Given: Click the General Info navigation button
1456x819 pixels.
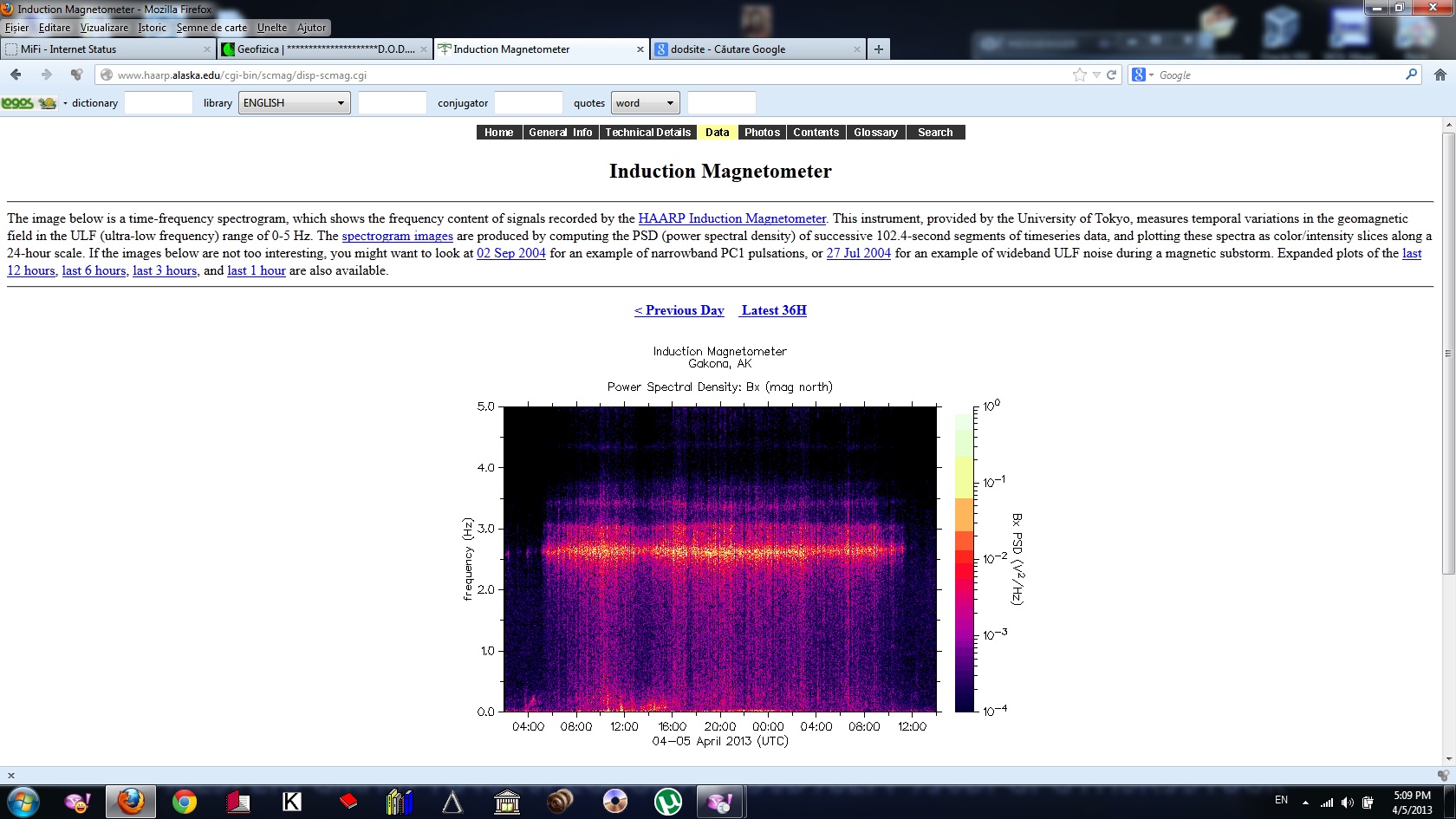Looking at the screenshot, I should pyautogui.click(x=561, y=133).
